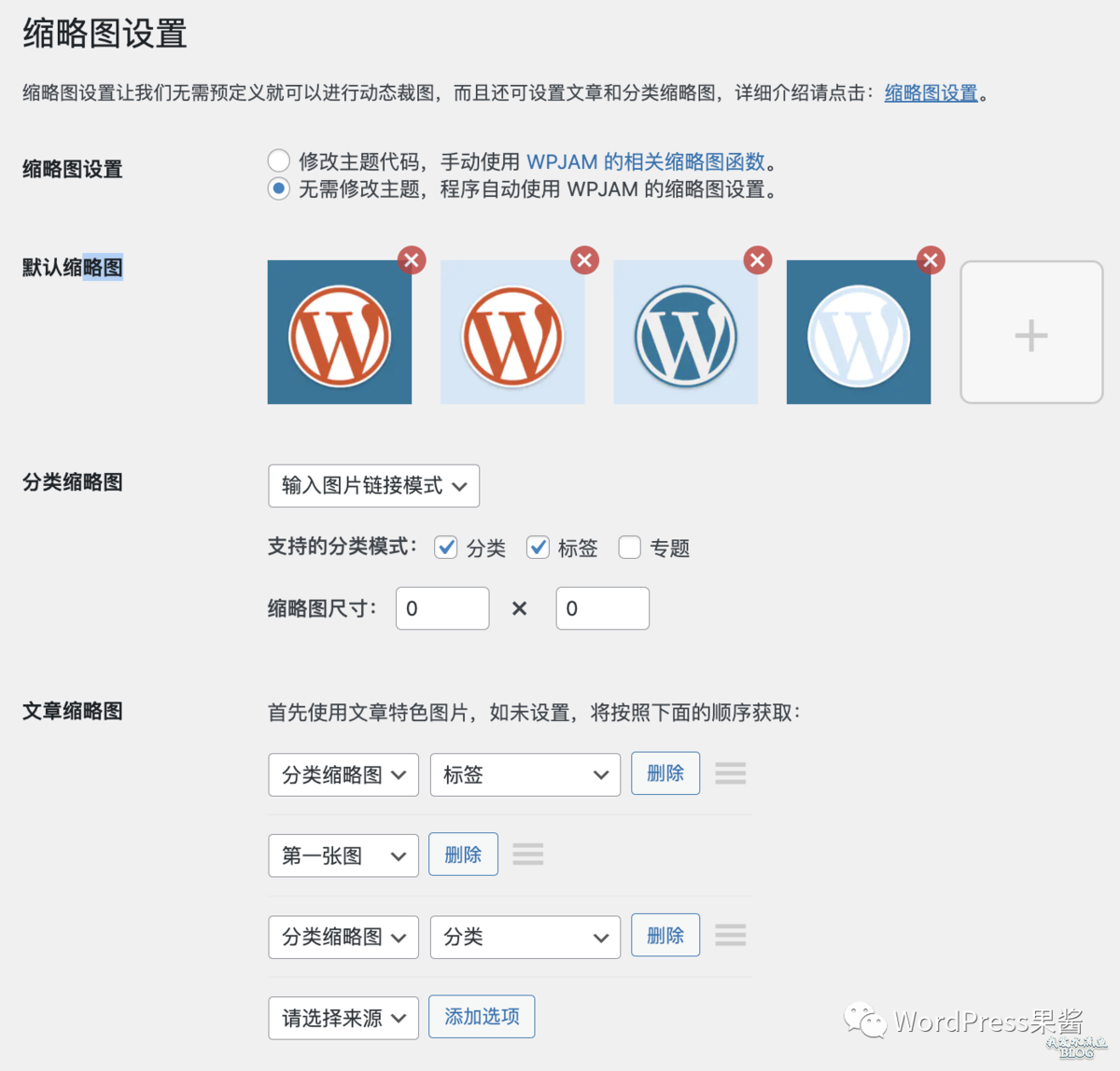1120x1071 pixels.
Task: Click the 支持的分类模式 label
Action: [343, 547]
